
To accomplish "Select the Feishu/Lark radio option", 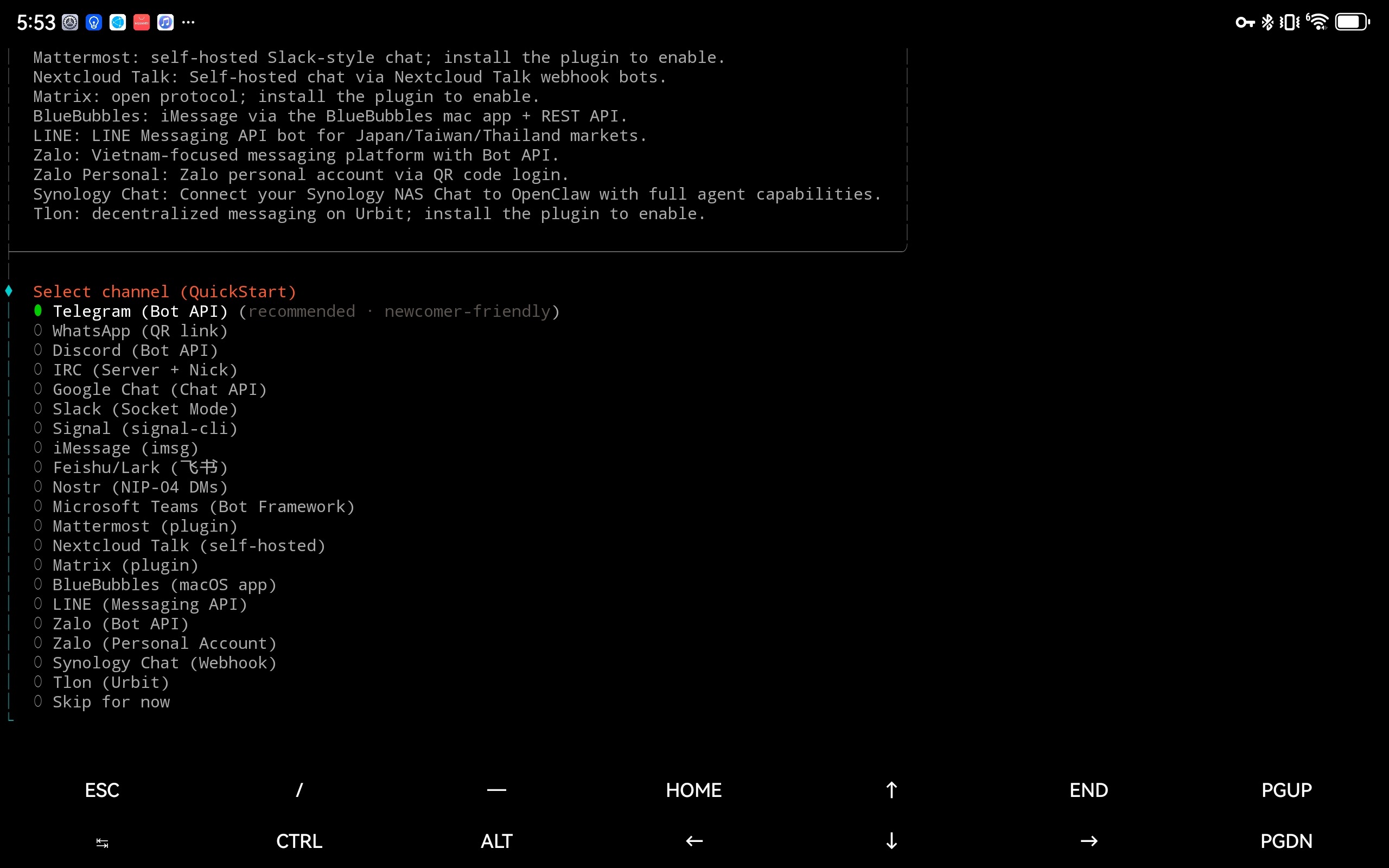I will tap(38, 467).
